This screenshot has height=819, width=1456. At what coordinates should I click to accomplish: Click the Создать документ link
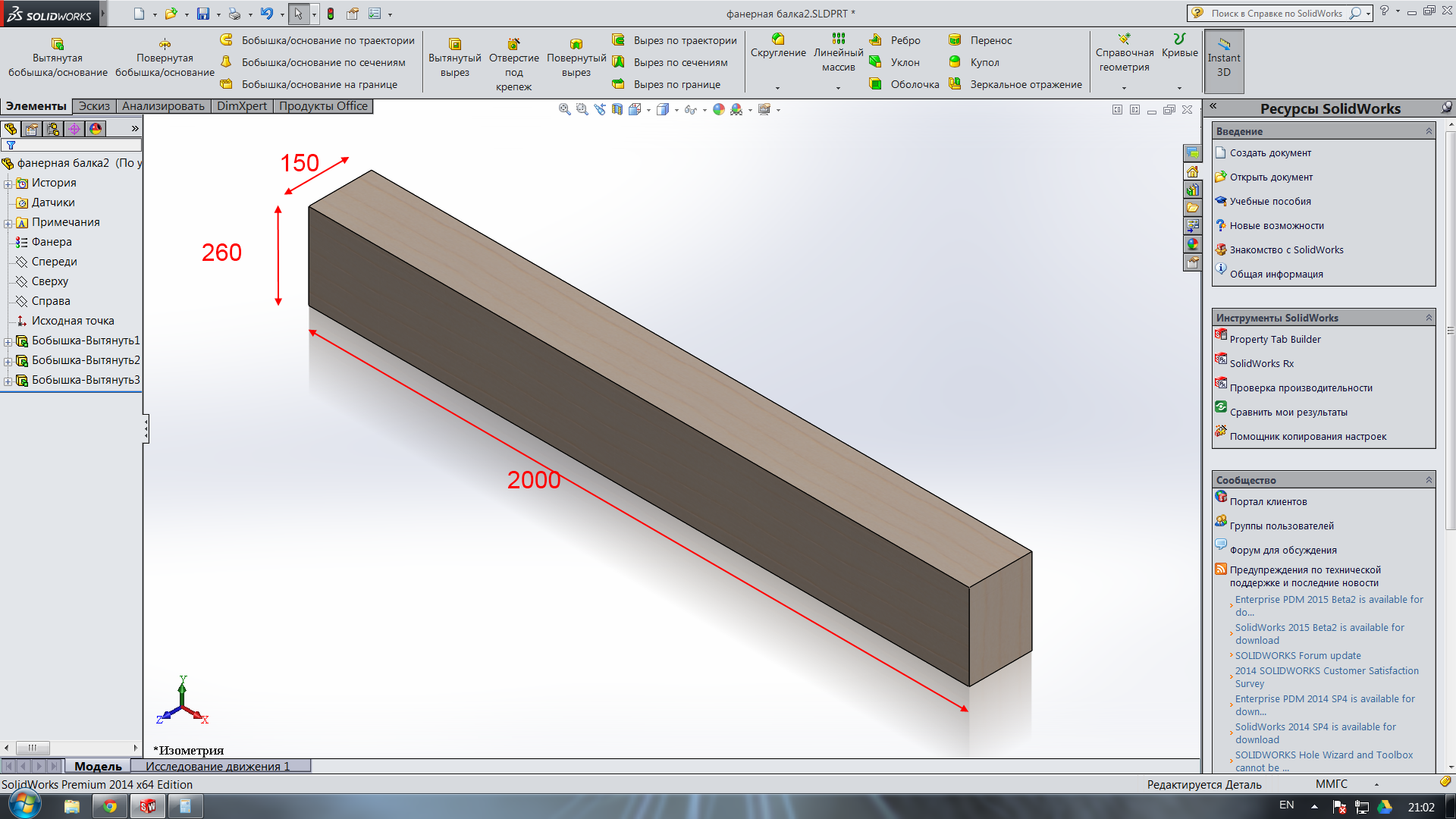[1270, 153]
